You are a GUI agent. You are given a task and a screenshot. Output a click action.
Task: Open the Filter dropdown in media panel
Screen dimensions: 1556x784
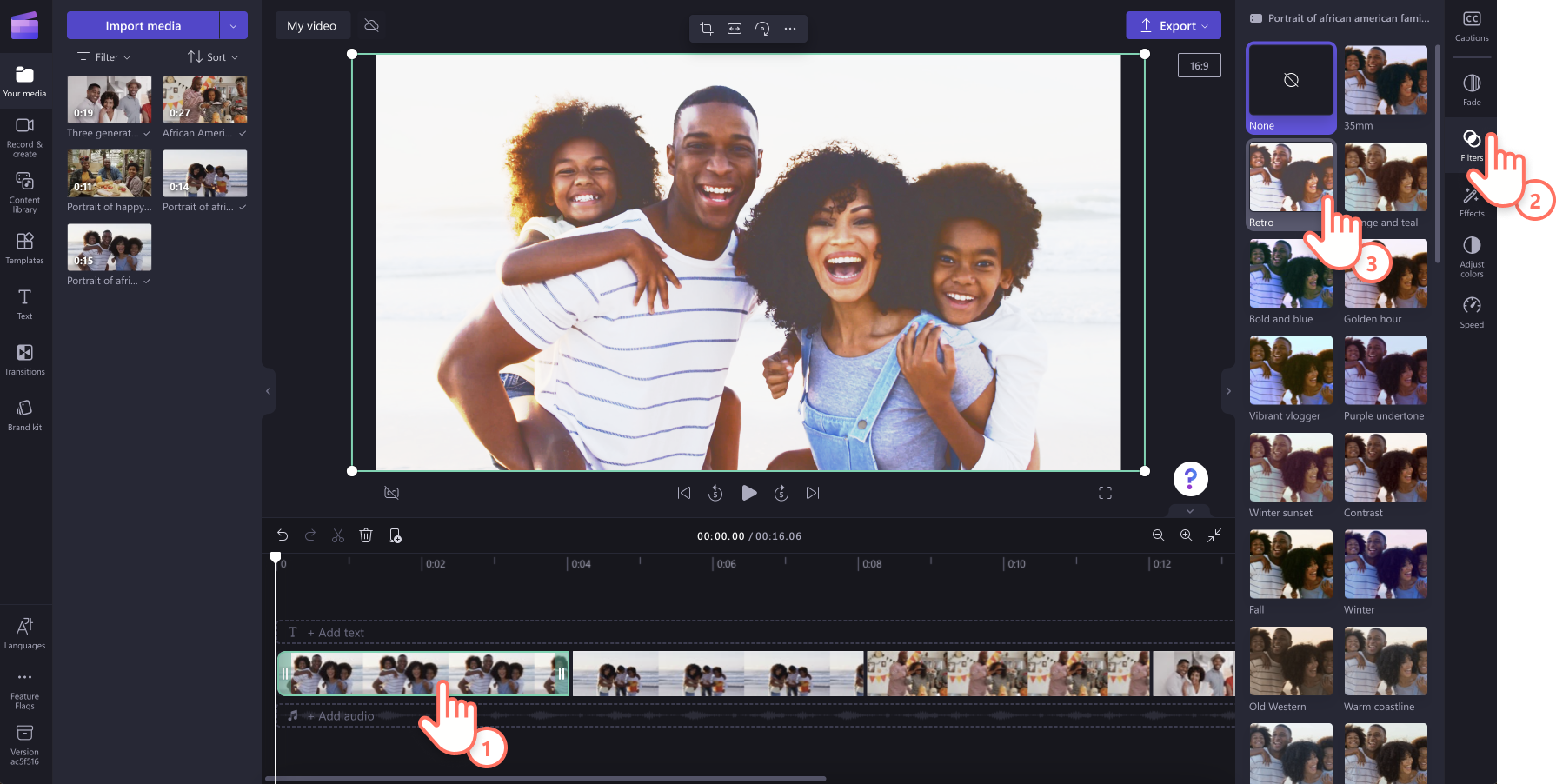coord(104,57)
